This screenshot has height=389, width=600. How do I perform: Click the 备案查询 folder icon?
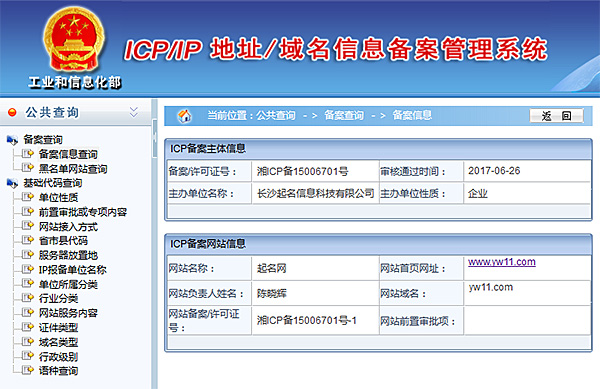click(x=12, y=140)
